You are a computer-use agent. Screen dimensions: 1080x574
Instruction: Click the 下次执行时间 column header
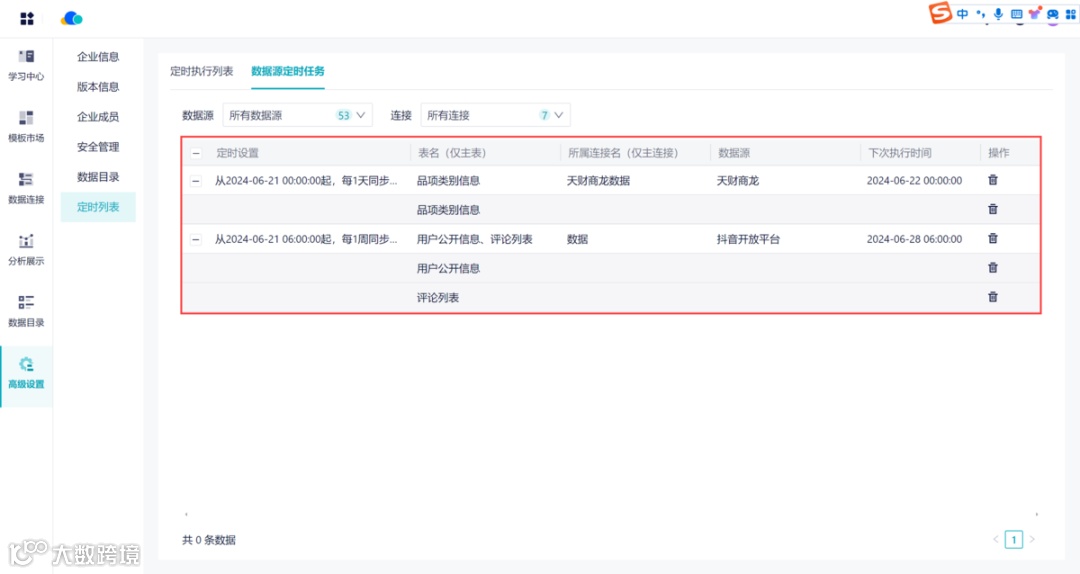click(x=900, y=153)
